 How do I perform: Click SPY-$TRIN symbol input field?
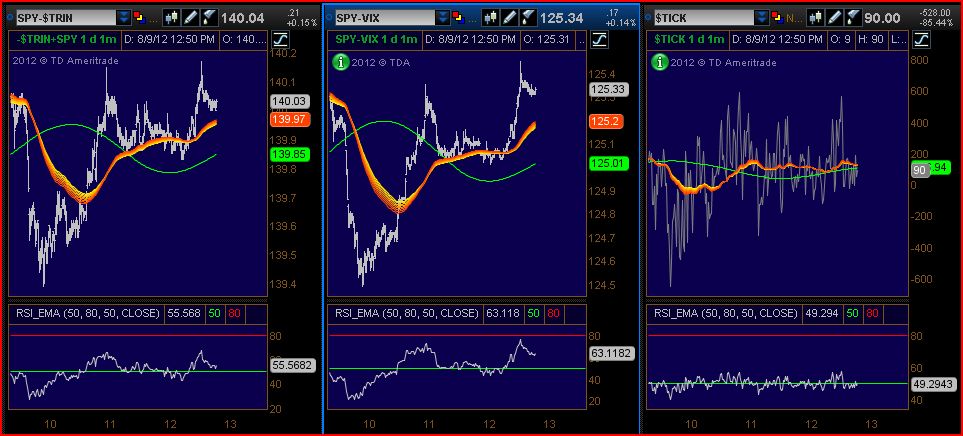66,18
